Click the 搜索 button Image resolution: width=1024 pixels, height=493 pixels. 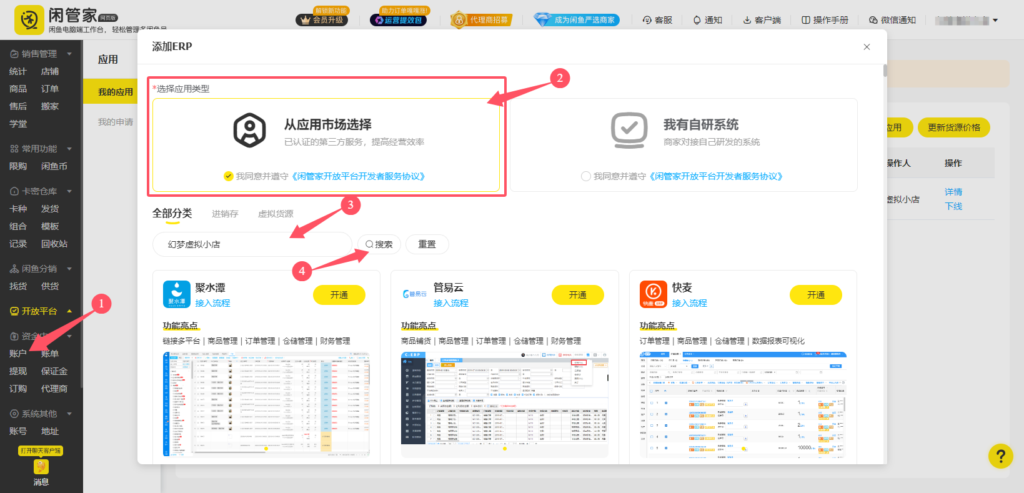379,244
